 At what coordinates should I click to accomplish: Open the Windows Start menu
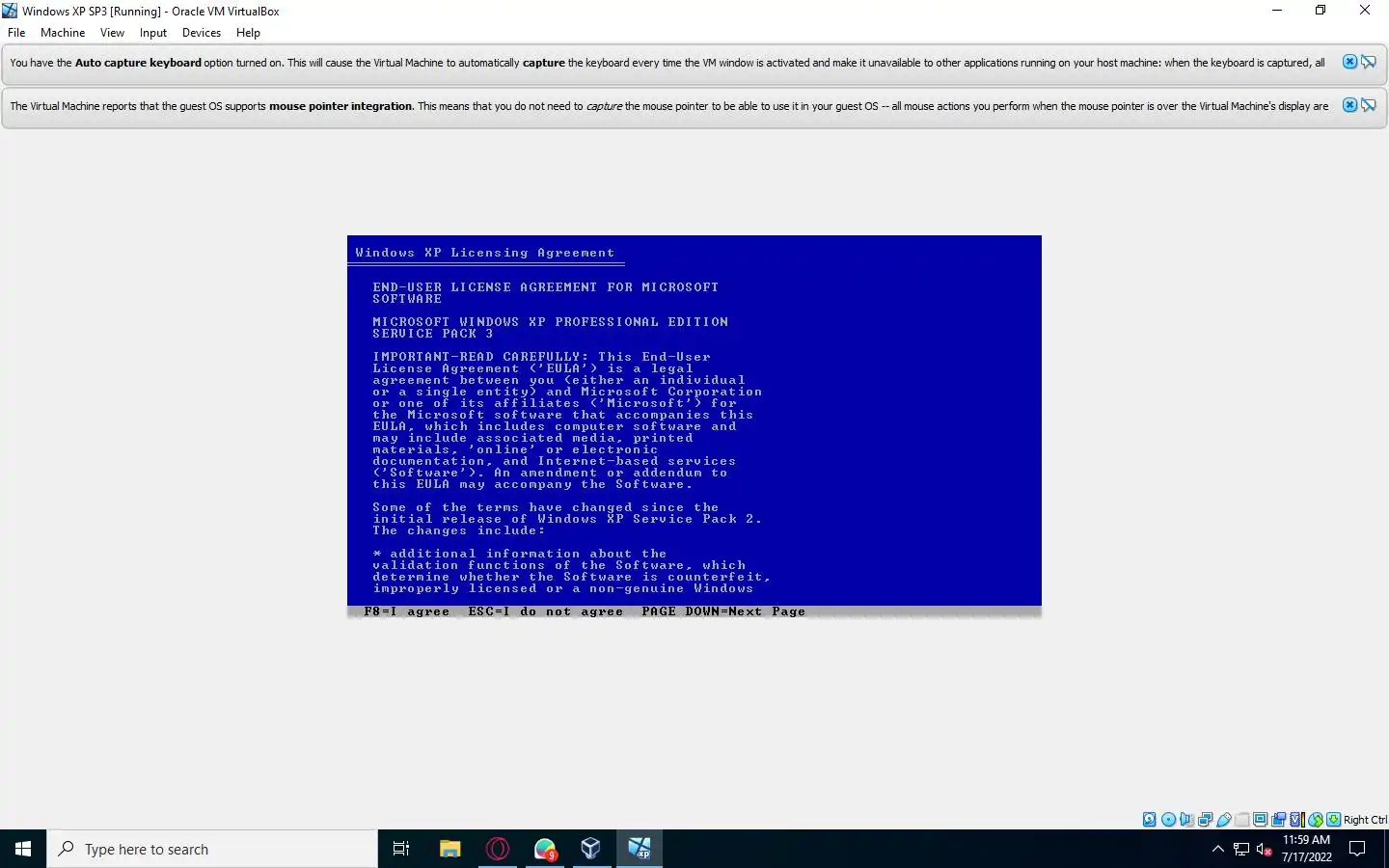coord(23,849)
